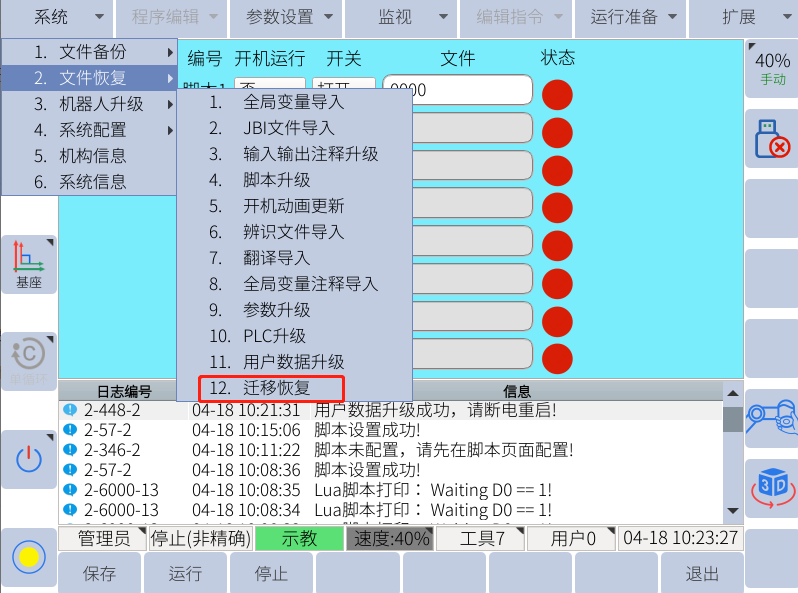Click the 退出 button

[x=702, y=574]
